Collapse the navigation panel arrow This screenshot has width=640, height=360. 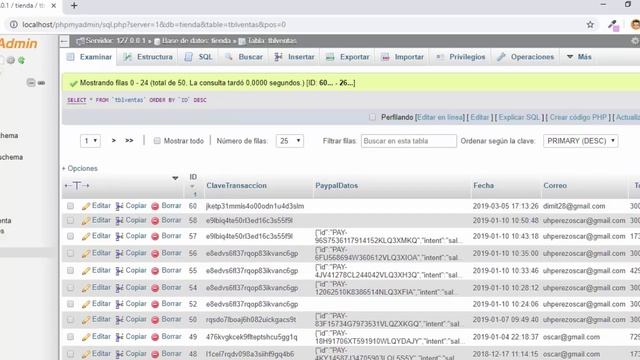[64, 41]
